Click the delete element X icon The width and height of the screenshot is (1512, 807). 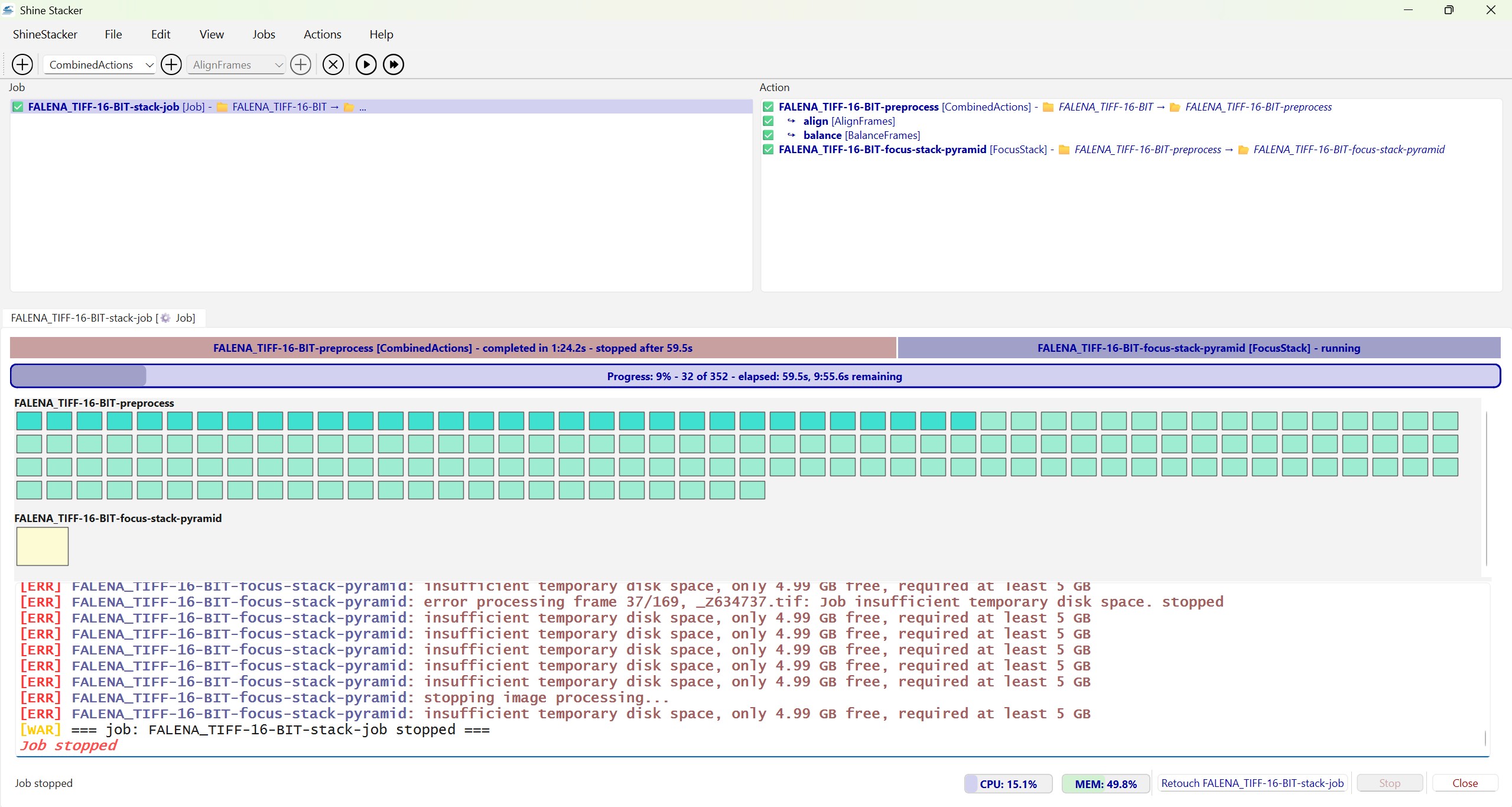pos(333,64)
